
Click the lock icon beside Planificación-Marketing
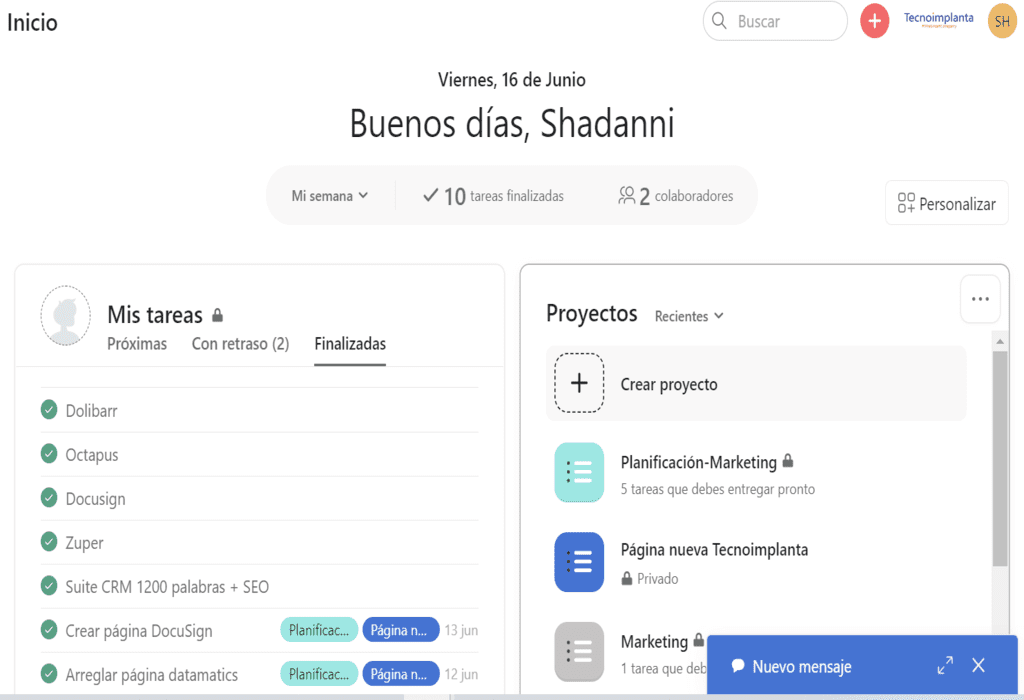point(788,461)
